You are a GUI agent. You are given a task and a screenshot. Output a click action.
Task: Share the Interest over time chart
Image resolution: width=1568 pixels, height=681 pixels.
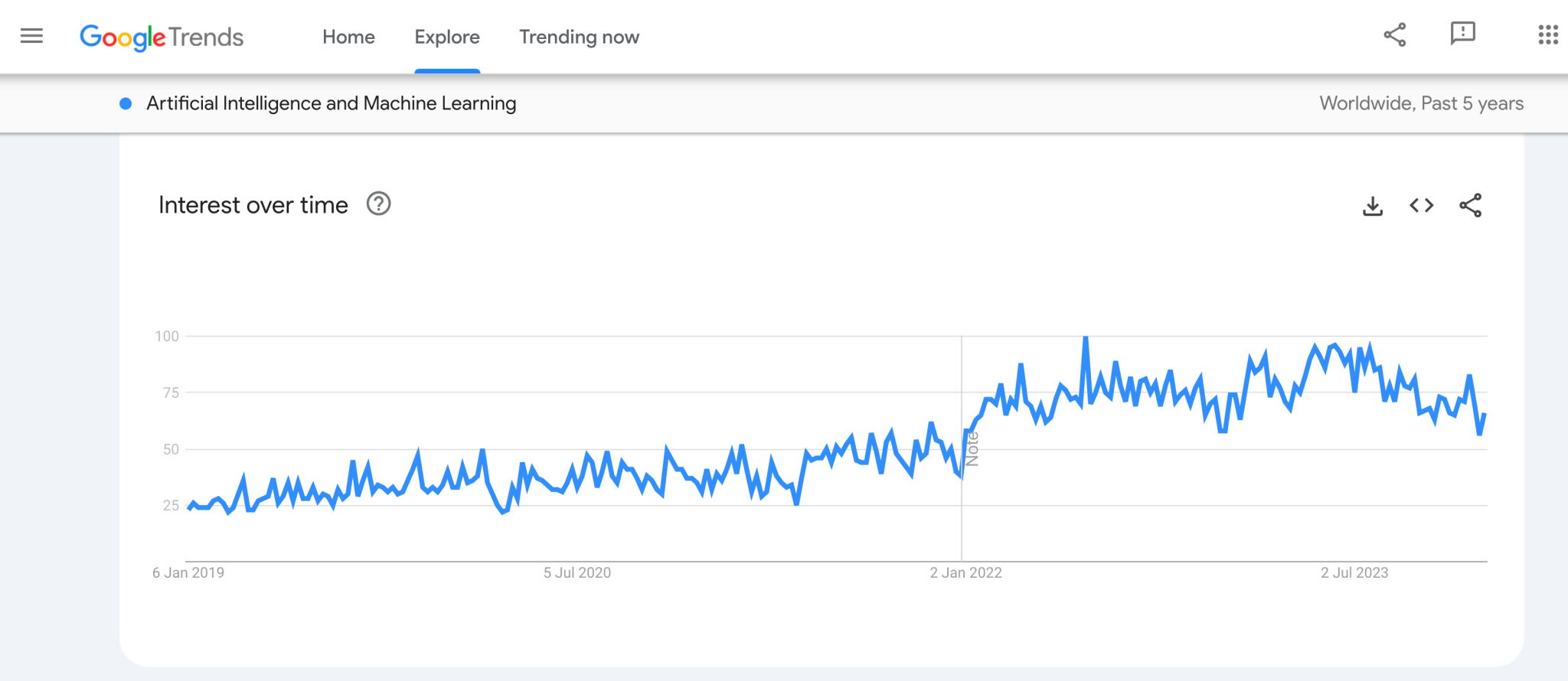click(1471, 205)
